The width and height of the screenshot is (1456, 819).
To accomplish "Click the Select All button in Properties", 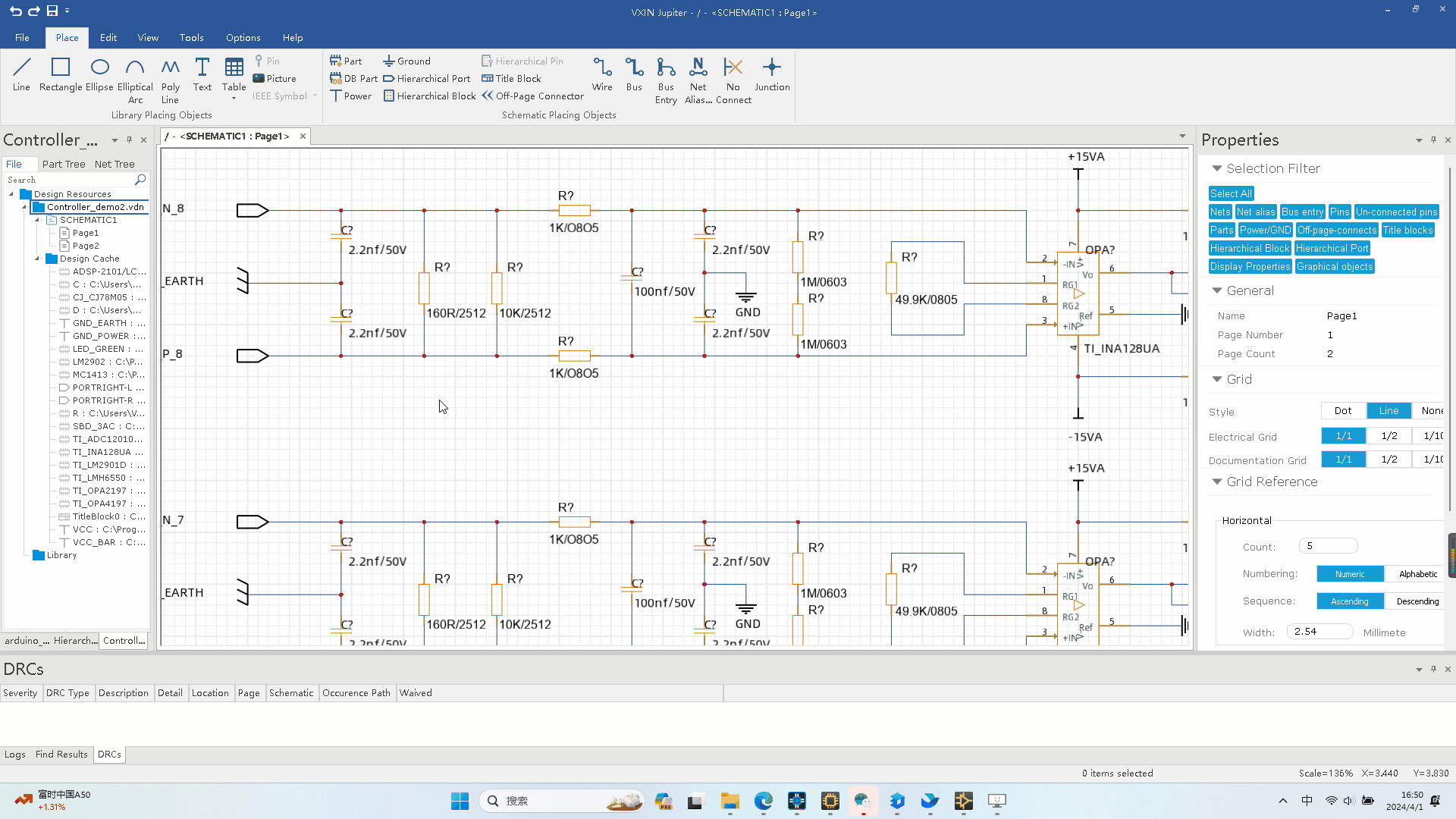I will 1231,192.
